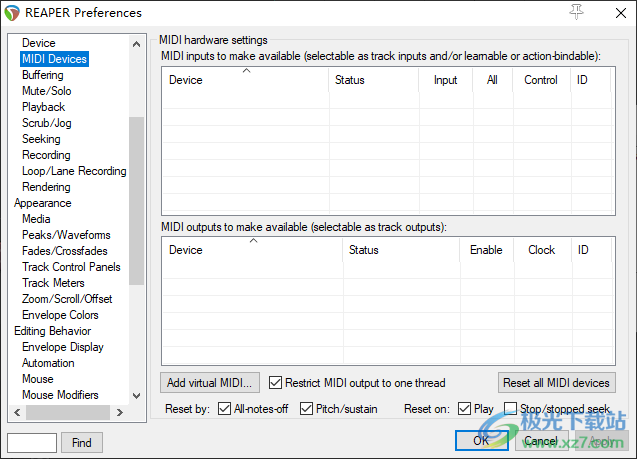Toggle the Play reset checkbox
The height and width of the screenshot is (459, 637).
(464, 409)
